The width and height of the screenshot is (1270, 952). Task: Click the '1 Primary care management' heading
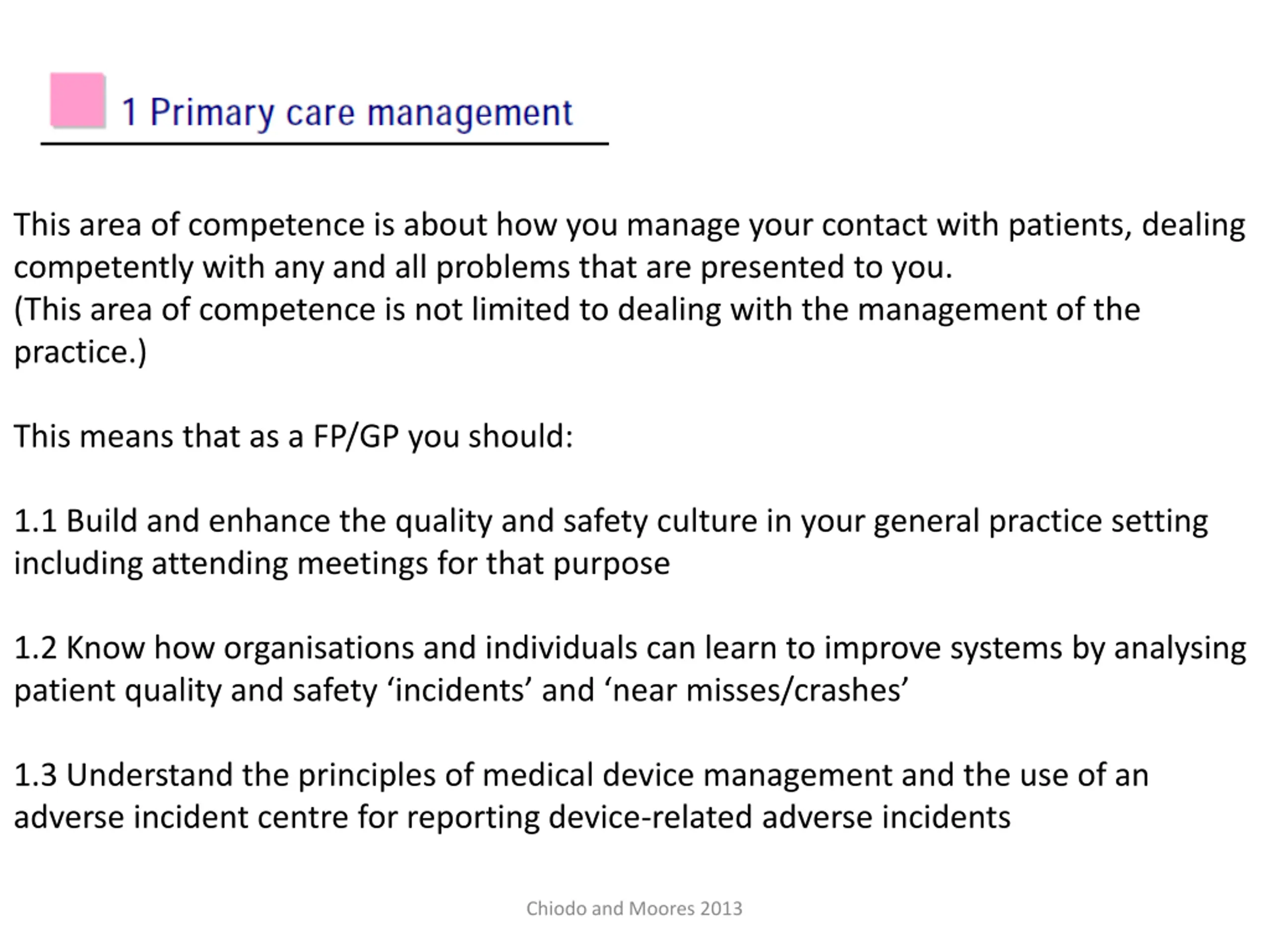pos(347,113)
